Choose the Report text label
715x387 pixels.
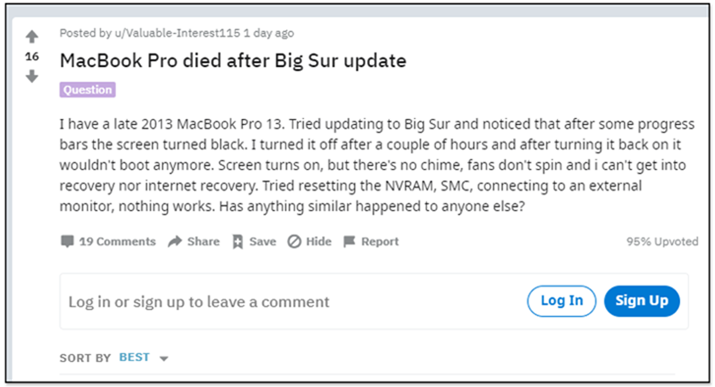[x=380, y=242]
